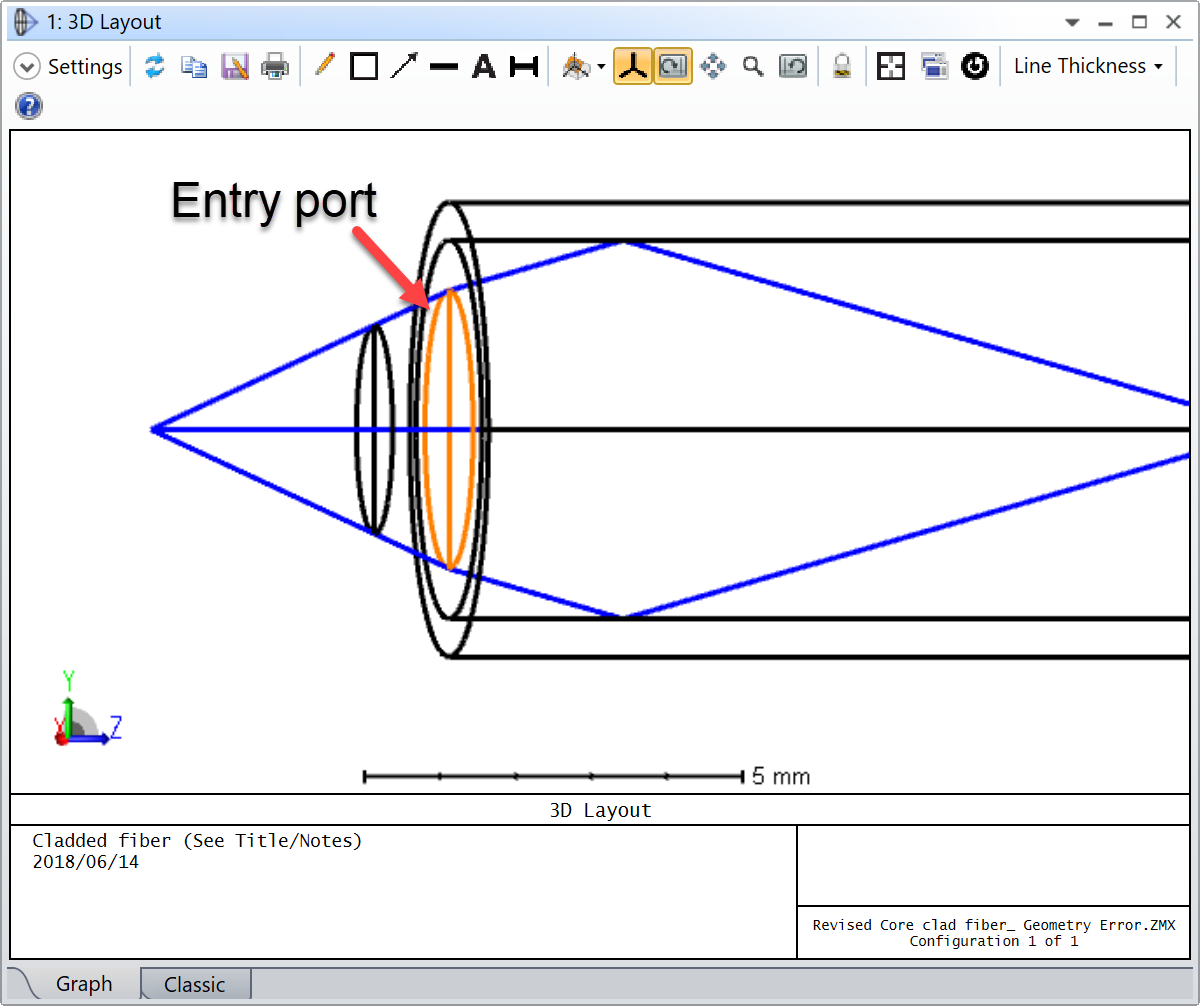Maximize the 3D Layout window

coord(1139,22)
